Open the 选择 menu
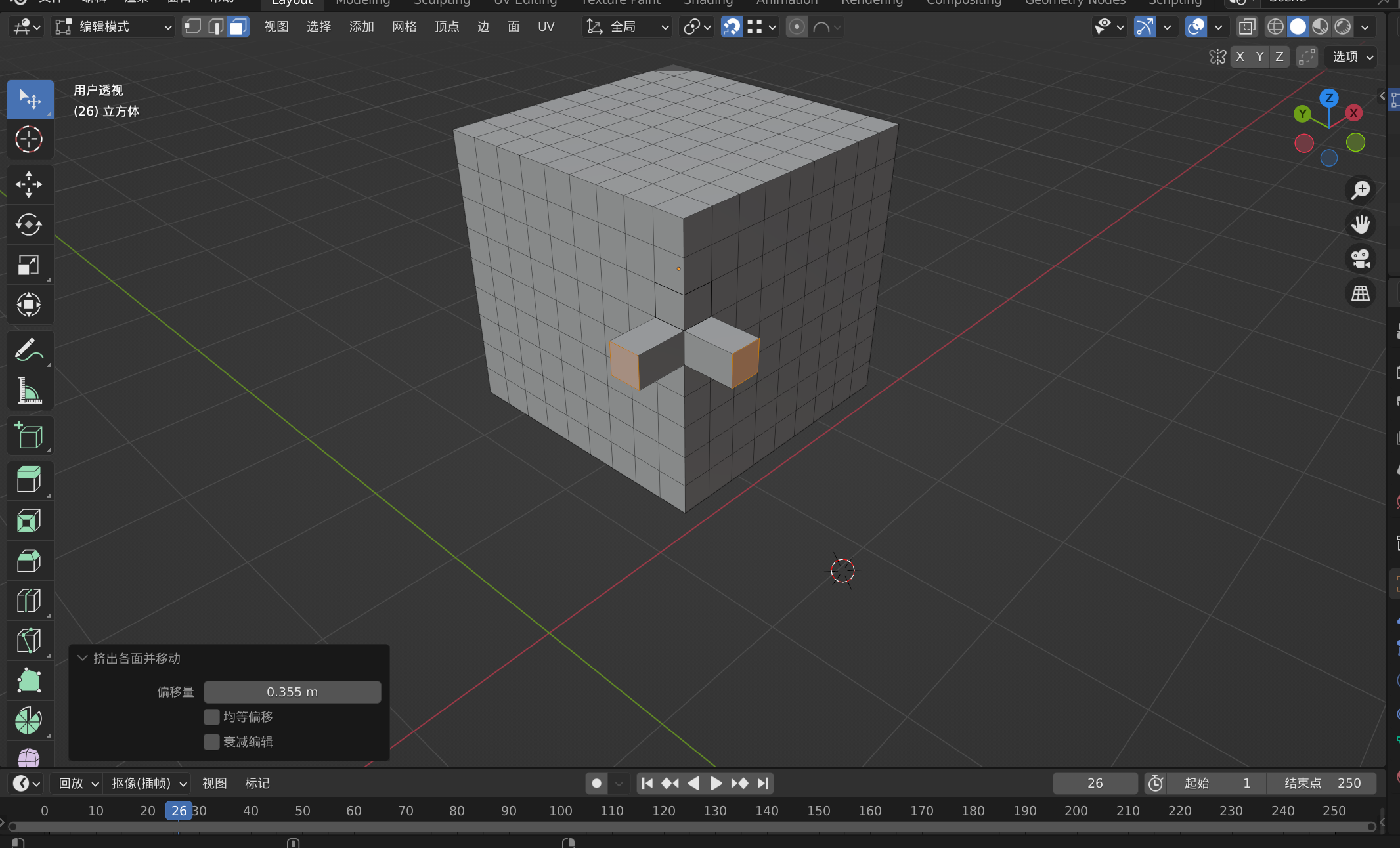1400x848 pixels. pyautogui.click(x=318, y=27)
